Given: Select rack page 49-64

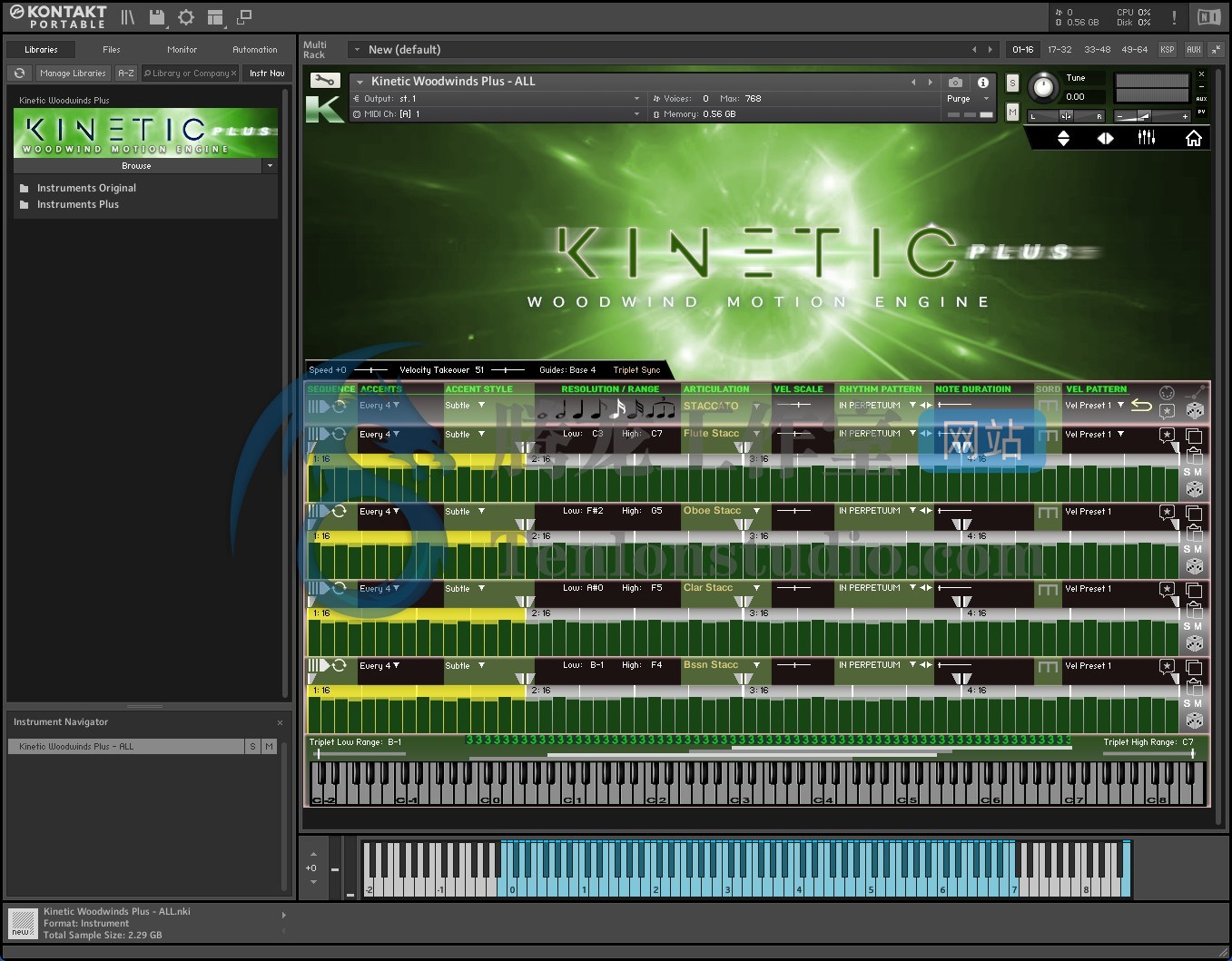Looking at the screenshot, I should point(1134,50).
